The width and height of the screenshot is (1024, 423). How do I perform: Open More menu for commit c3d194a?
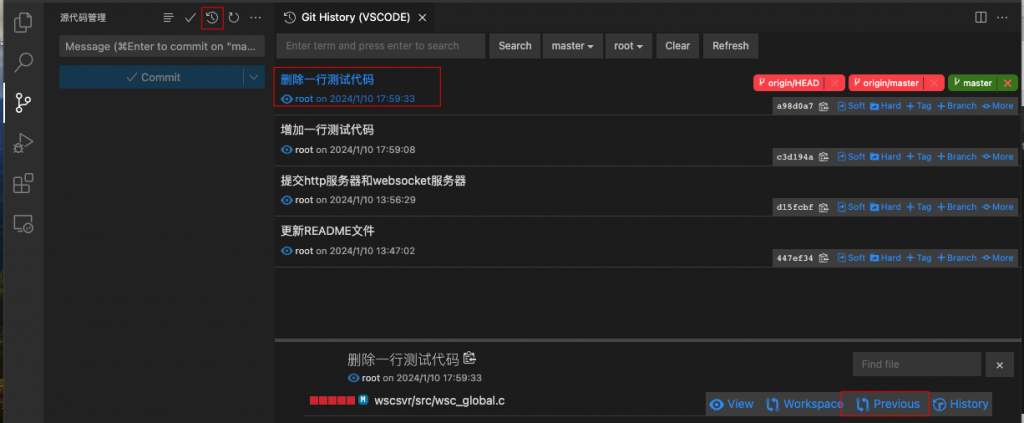(x=997, y=156)
